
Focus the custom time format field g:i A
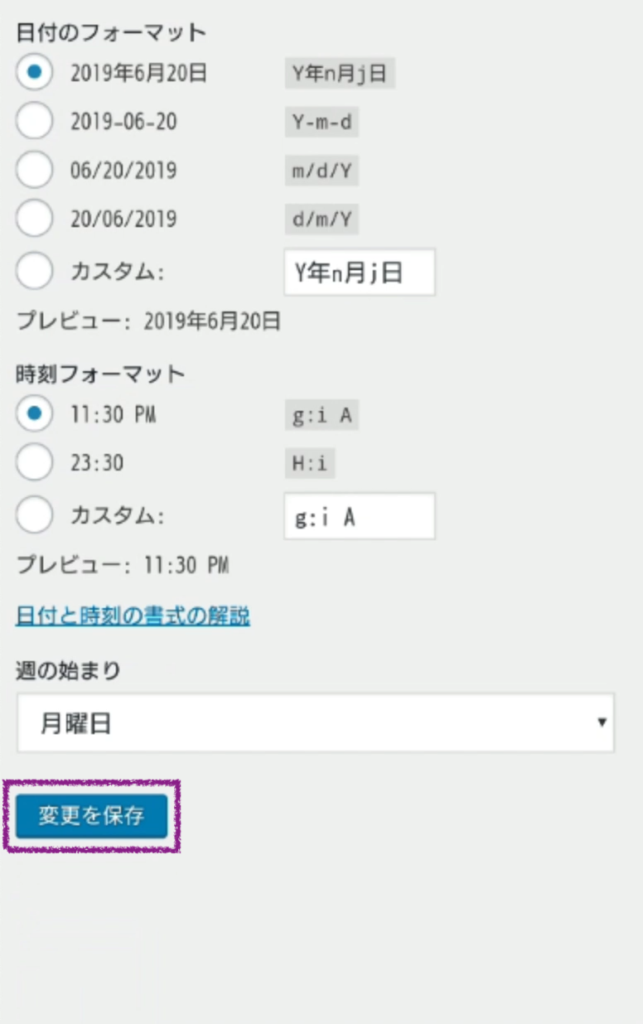pos(359,516)
